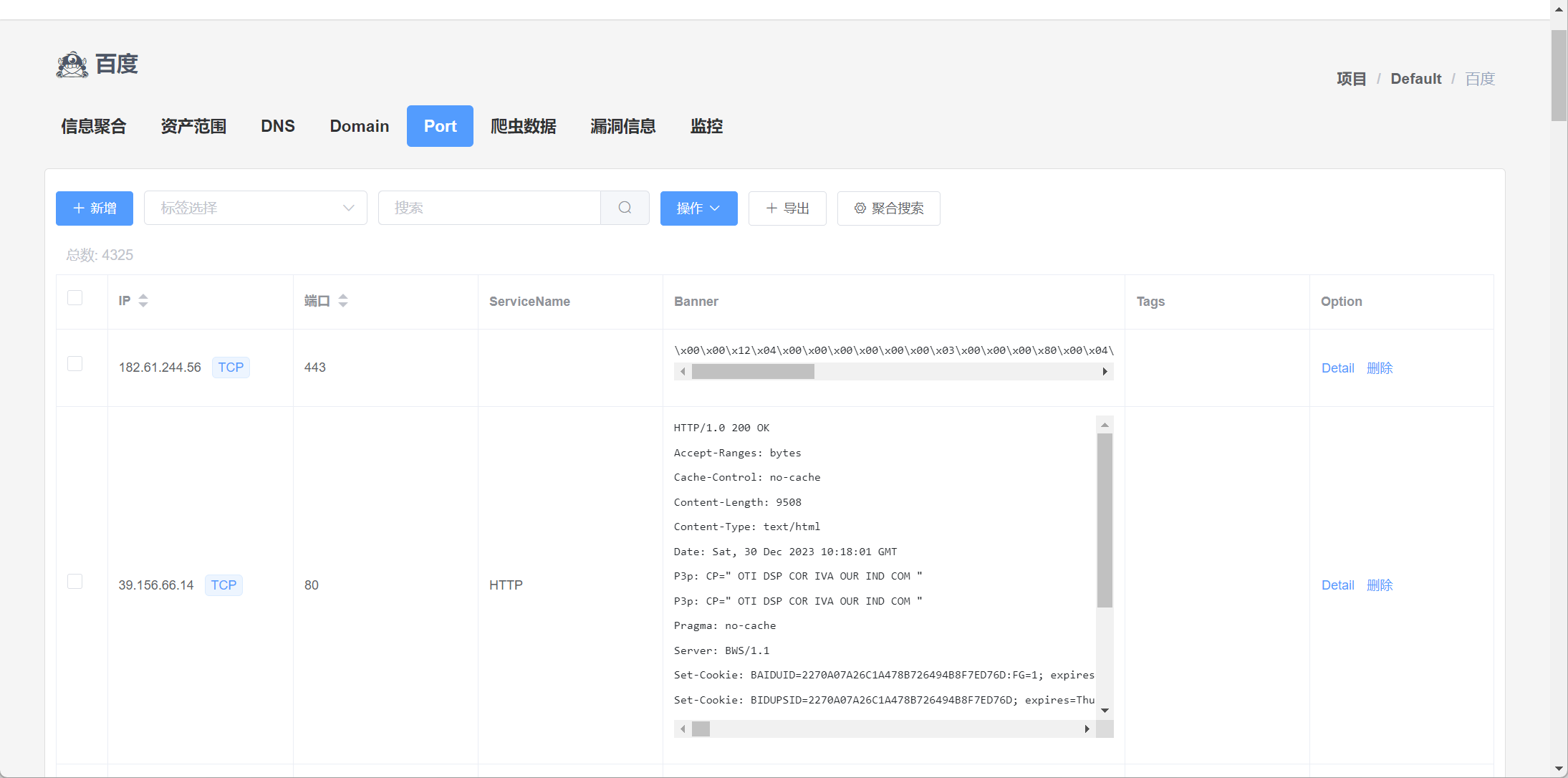Click 百度 in breadcrumb

pos(1480,79)
